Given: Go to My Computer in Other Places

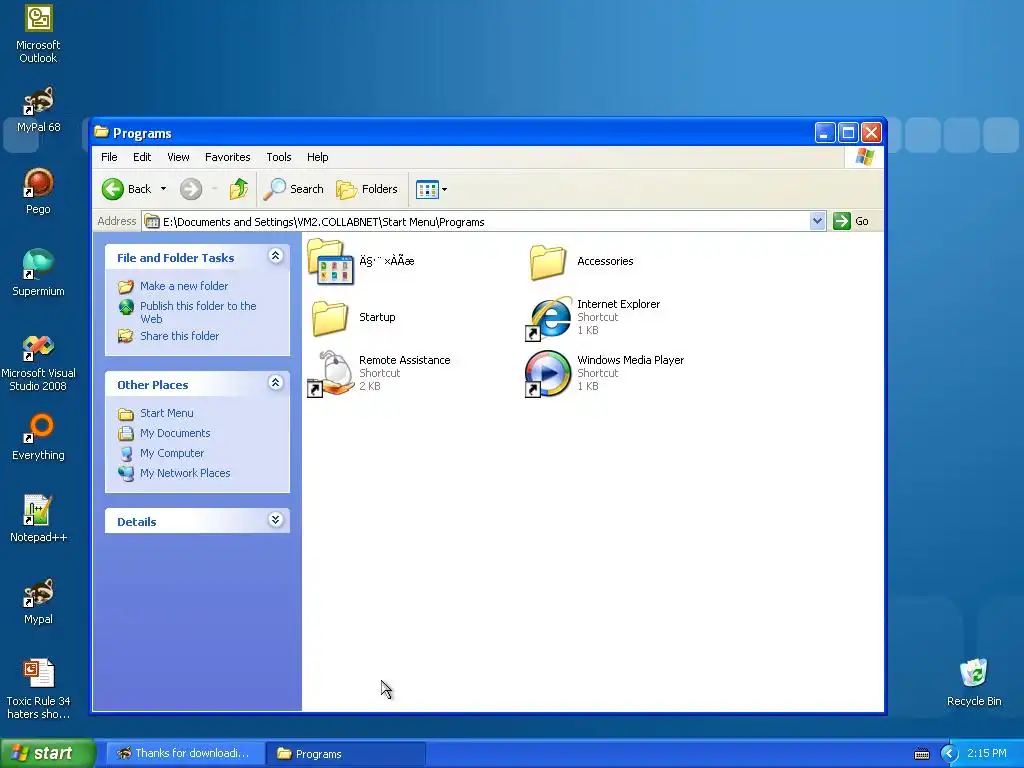Looking at the screenshot, I should point(172,453).
